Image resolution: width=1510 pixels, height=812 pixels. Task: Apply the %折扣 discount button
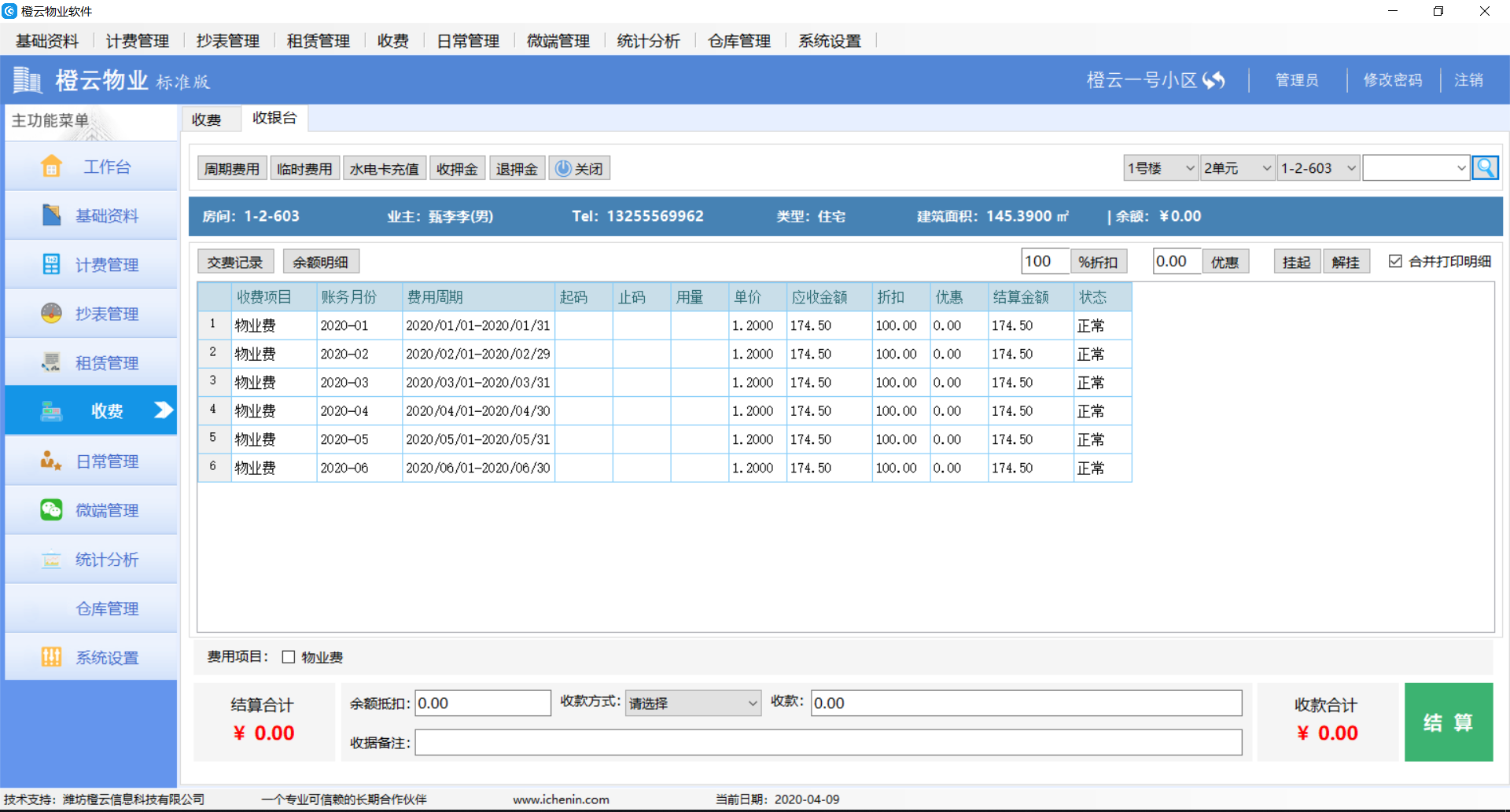coord(1099,262)
